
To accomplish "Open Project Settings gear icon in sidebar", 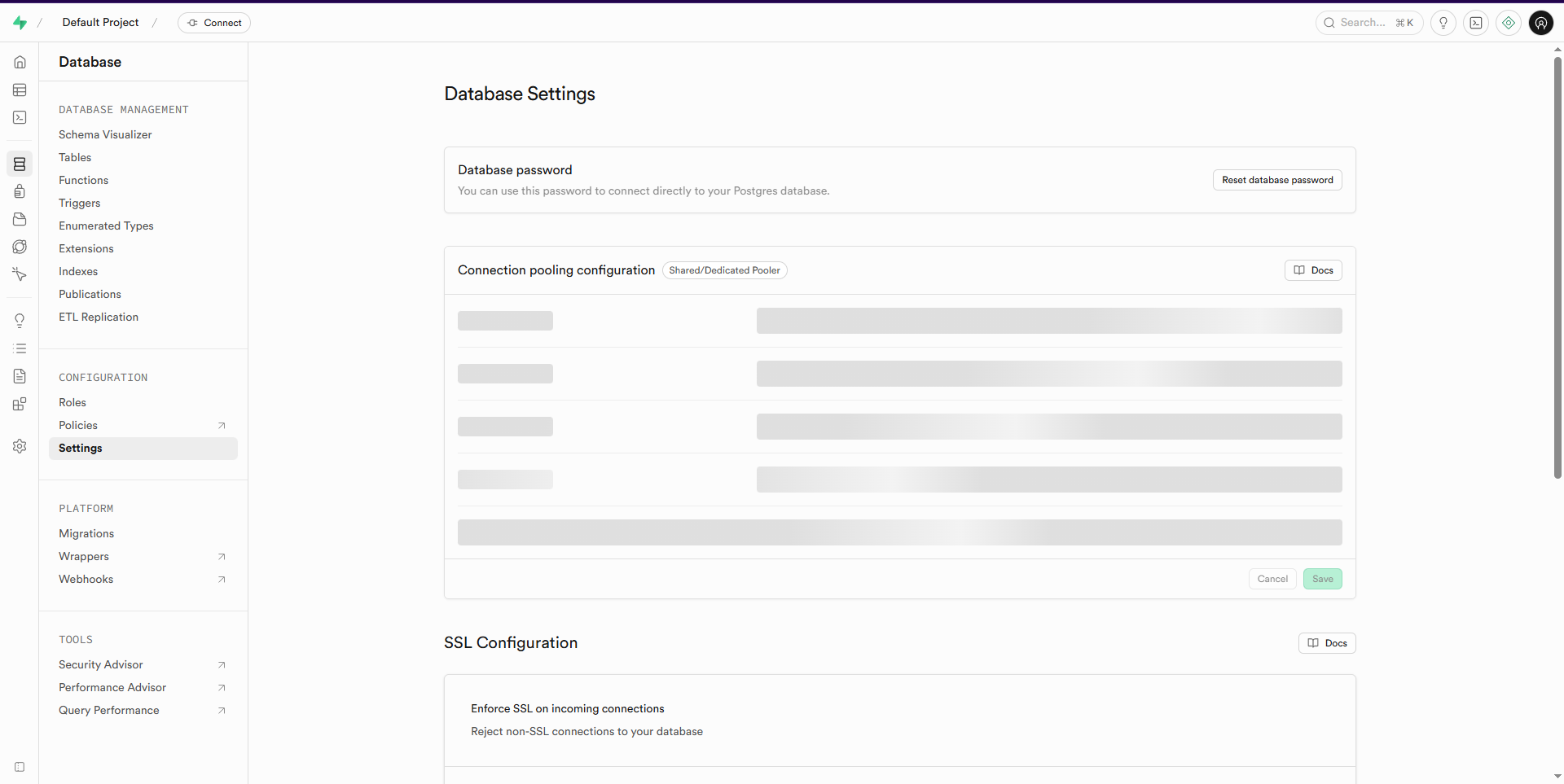I will pyautogui.click(x=20, y=446).
